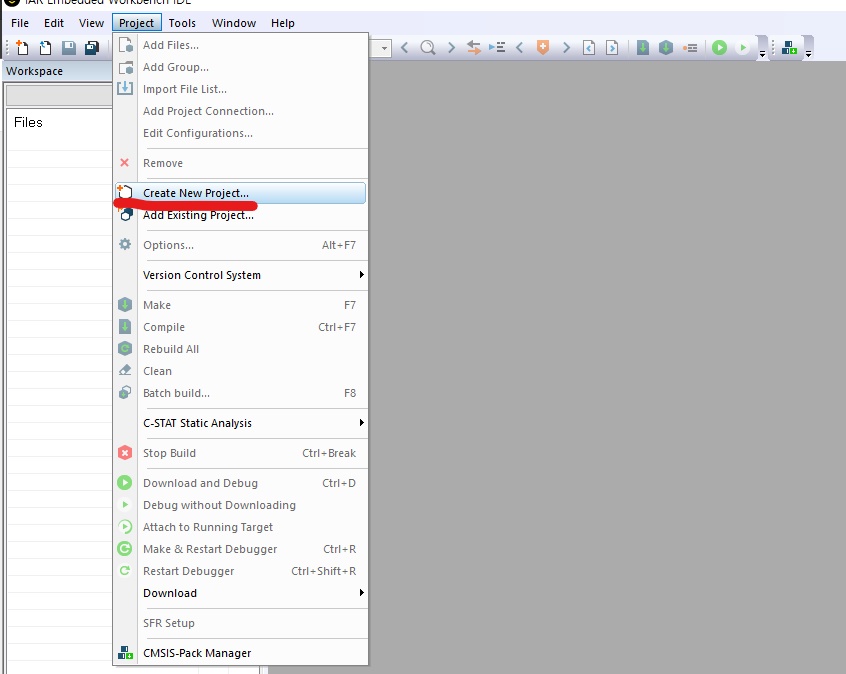The image size is (846, 674).
Task: Choose Remove in Project menu
Action: pos(241,163)
